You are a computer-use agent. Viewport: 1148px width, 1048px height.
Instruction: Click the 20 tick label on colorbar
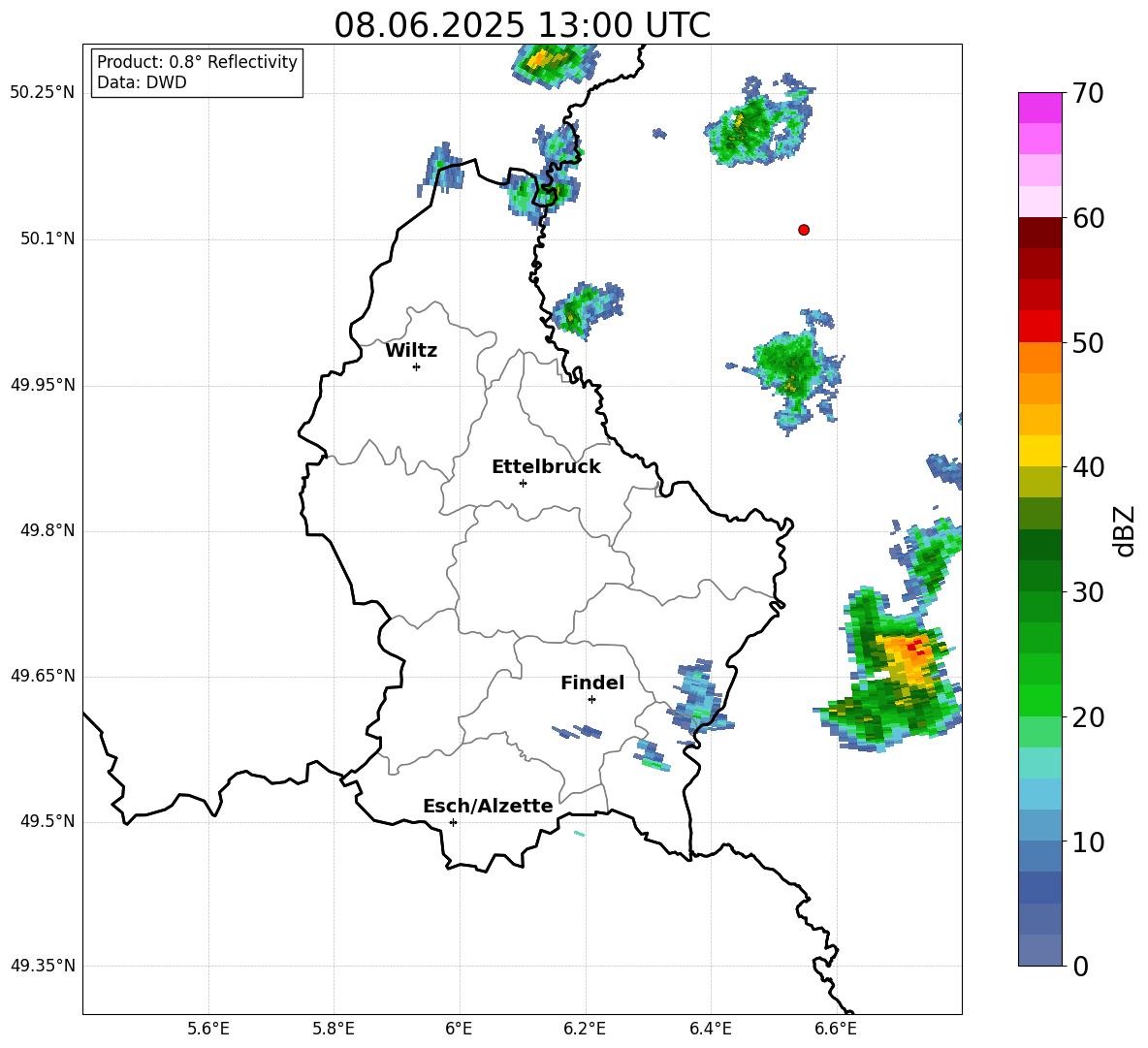click(x=1088, y=717)
